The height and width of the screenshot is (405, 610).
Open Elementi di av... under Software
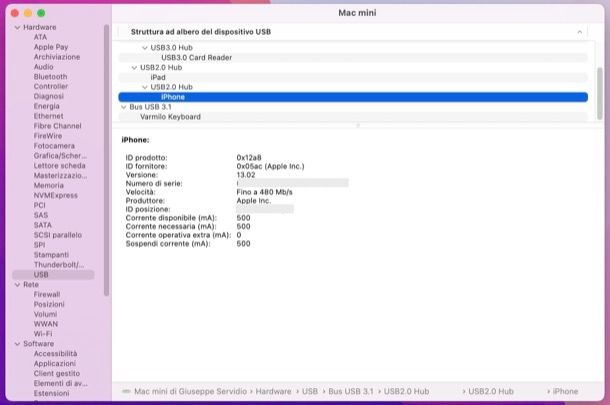click(60, 384)
